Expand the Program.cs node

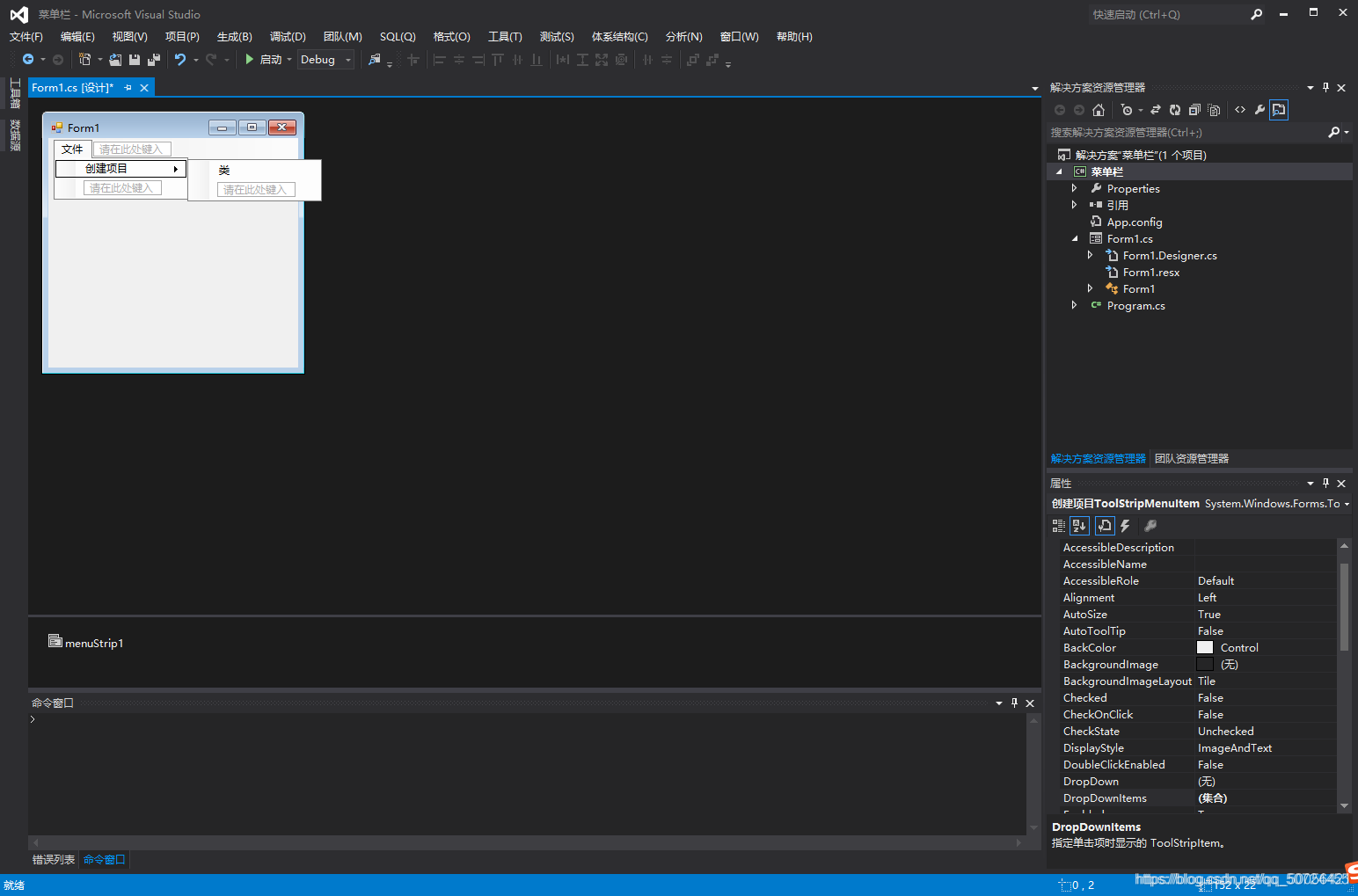tap(1074, 305)
